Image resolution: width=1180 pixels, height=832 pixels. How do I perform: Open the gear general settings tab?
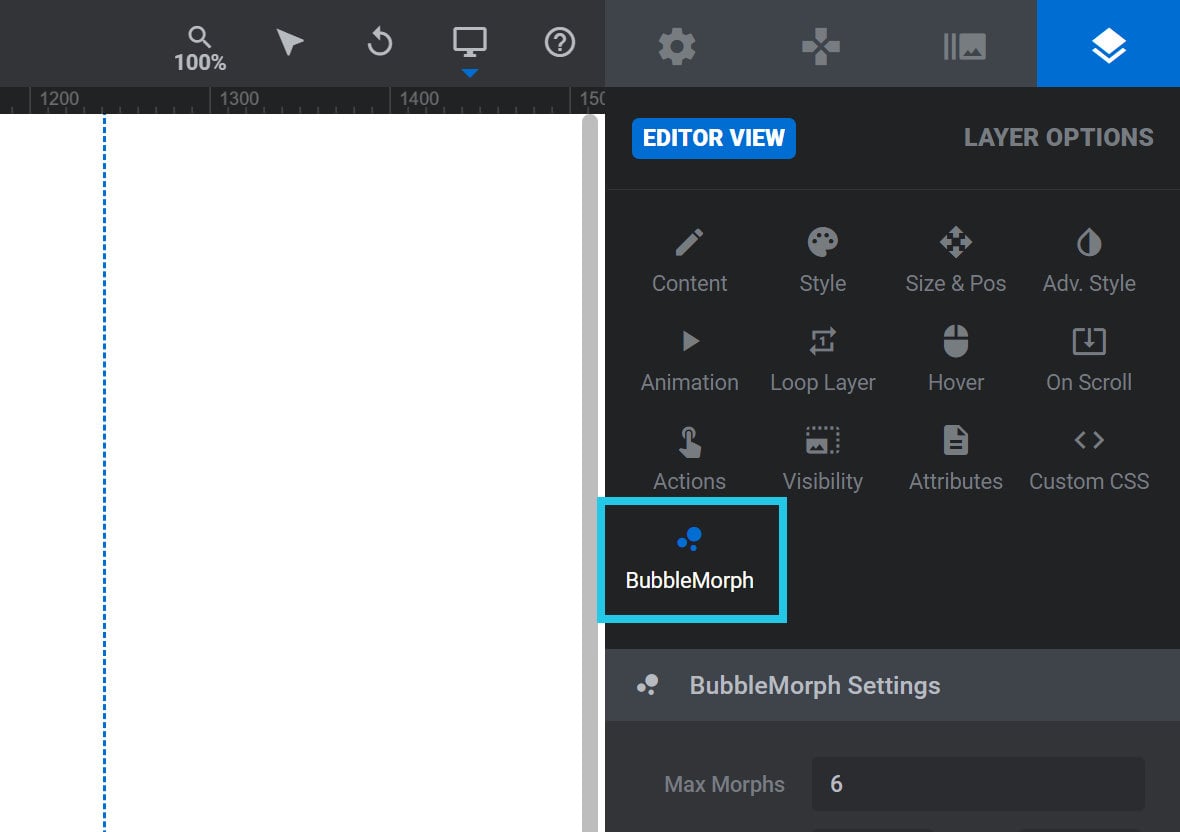(x=677, y=47)
